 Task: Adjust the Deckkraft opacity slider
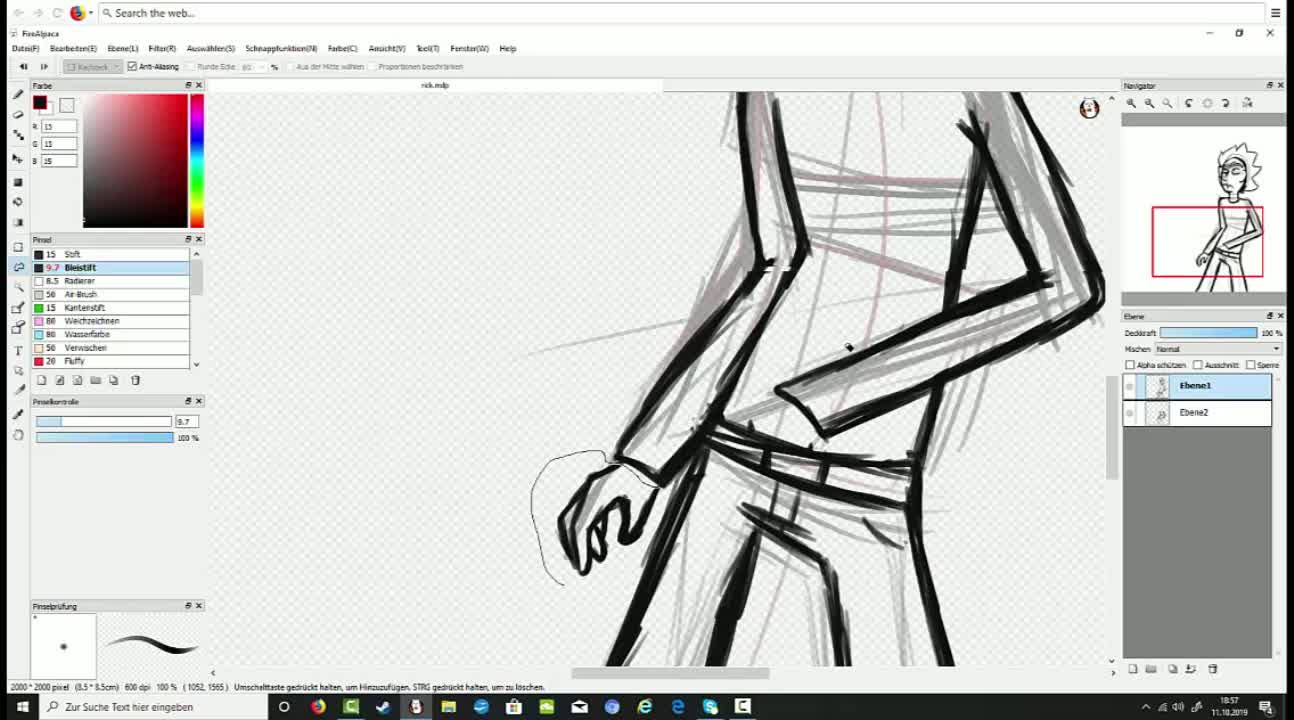pyautogui.click(x=1208, y=333)
